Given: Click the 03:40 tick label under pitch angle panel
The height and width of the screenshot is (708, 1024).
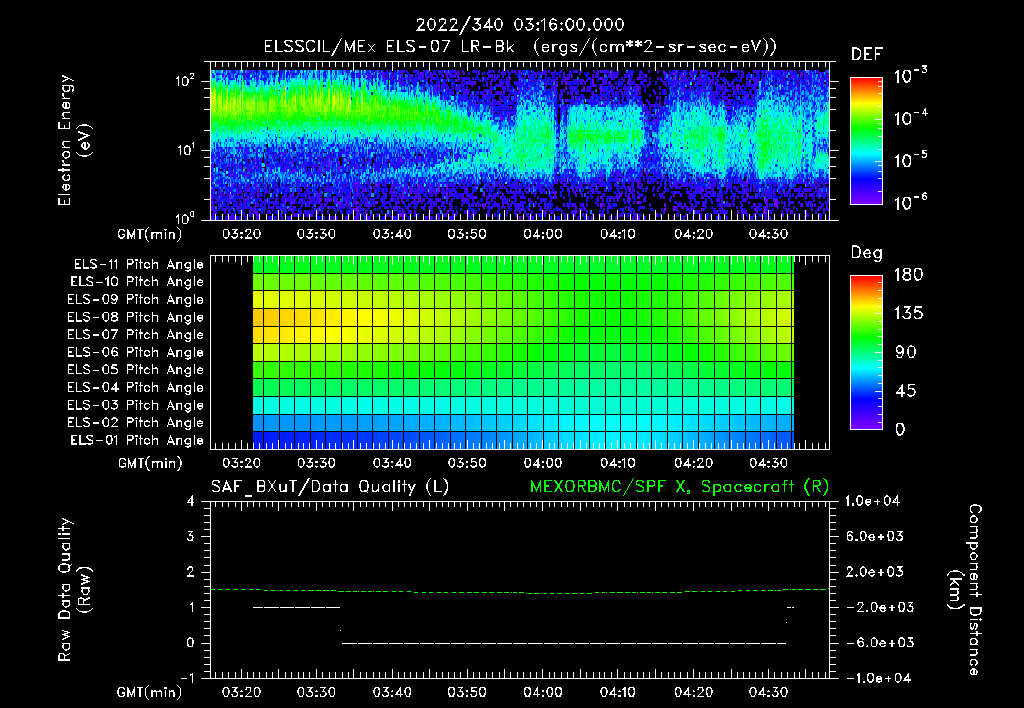Looking at the screenshot, I should pos(392,463).
